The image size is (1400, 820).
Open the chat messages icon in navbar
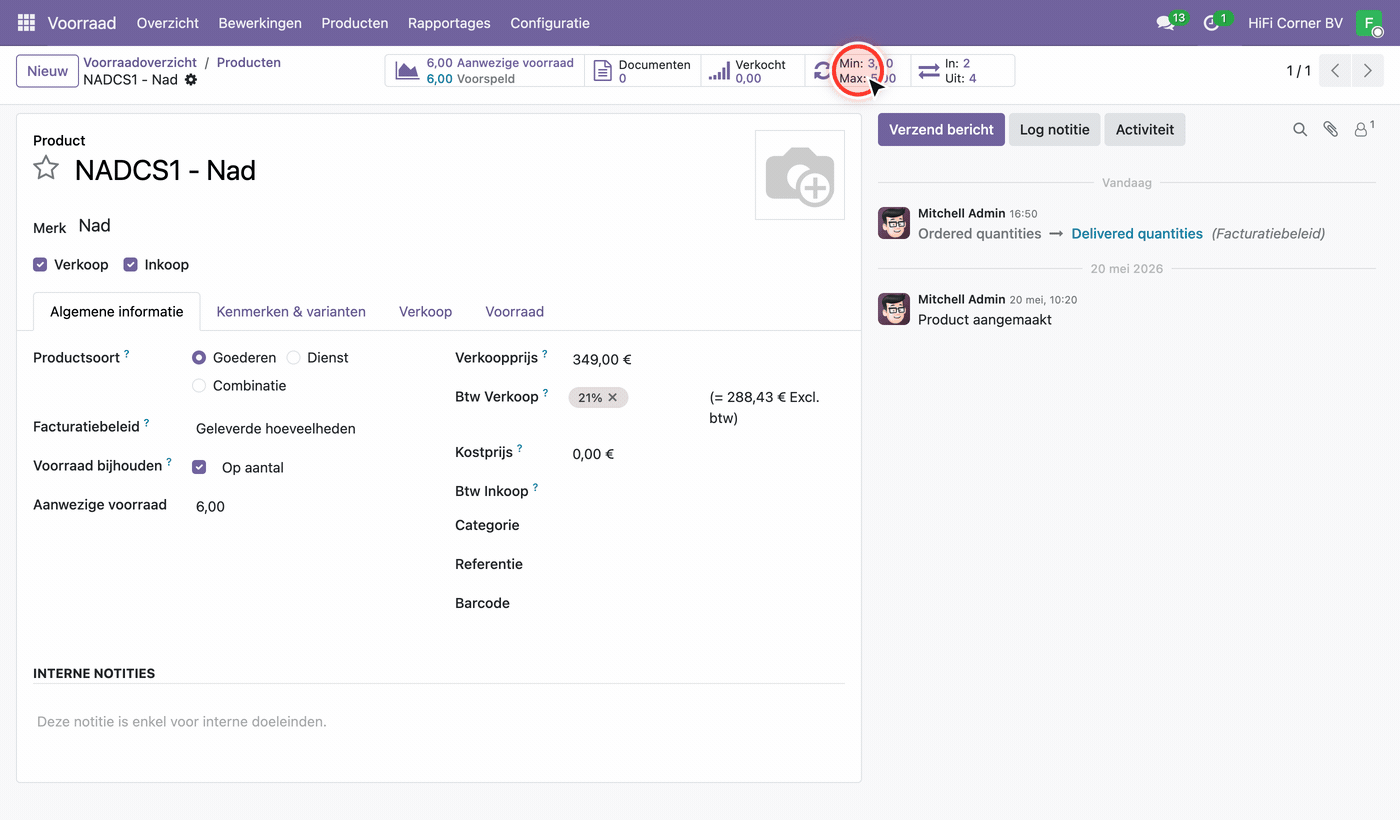click(1165, 23)
